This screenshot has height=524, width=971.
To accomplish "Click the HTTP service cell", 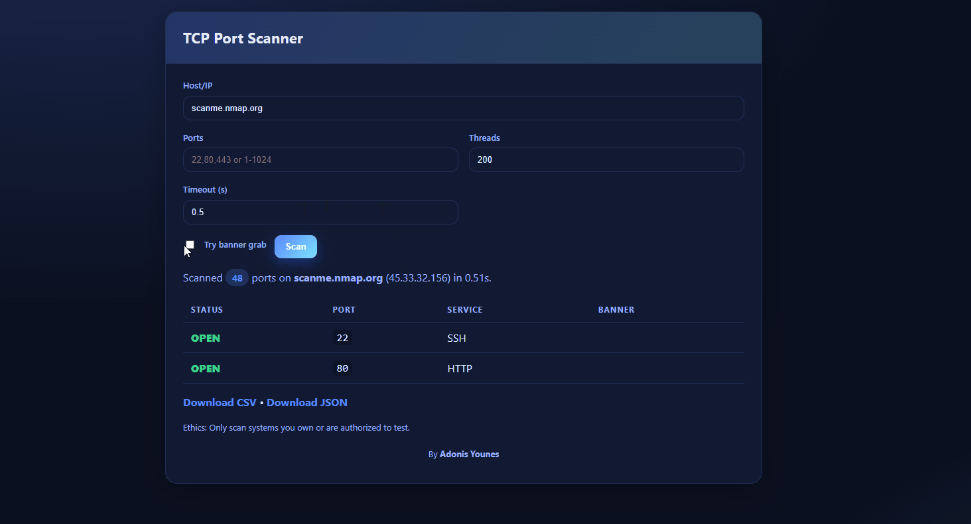I will coord(460,369).
